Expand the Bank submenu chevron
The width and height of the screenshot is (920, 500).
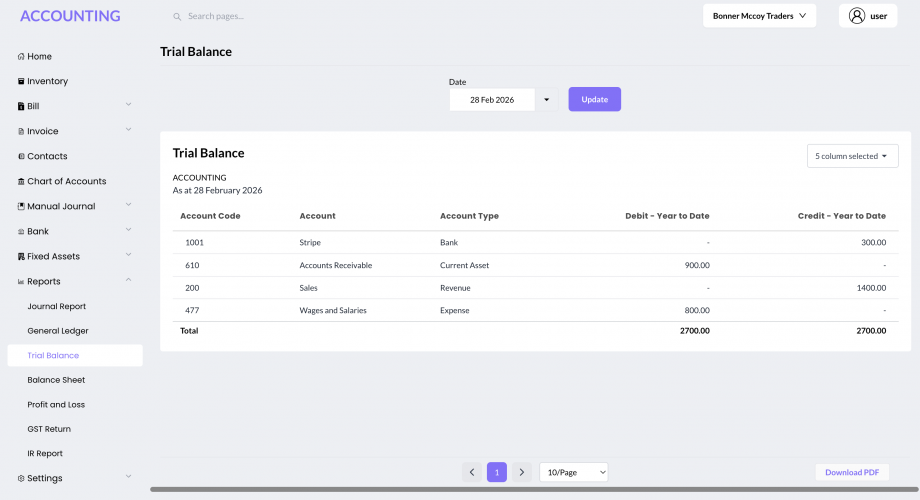tap(128, 230)
